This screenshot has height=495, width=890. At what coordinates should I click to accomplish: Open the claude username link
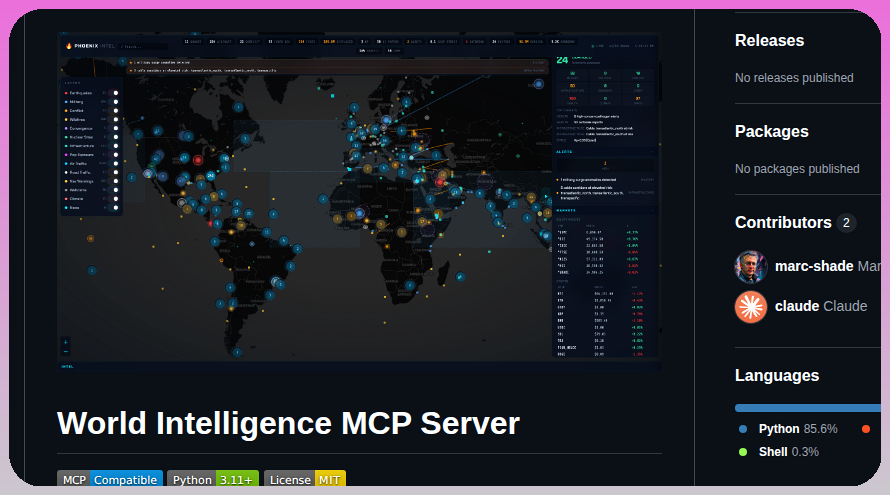pyautogui.click(x=797, y=307)
